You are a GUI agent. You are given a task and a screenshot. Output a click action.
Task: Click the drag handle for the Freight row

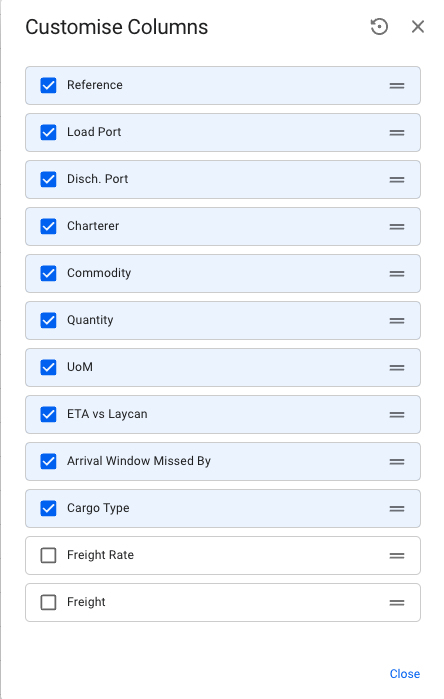[397, 603]
